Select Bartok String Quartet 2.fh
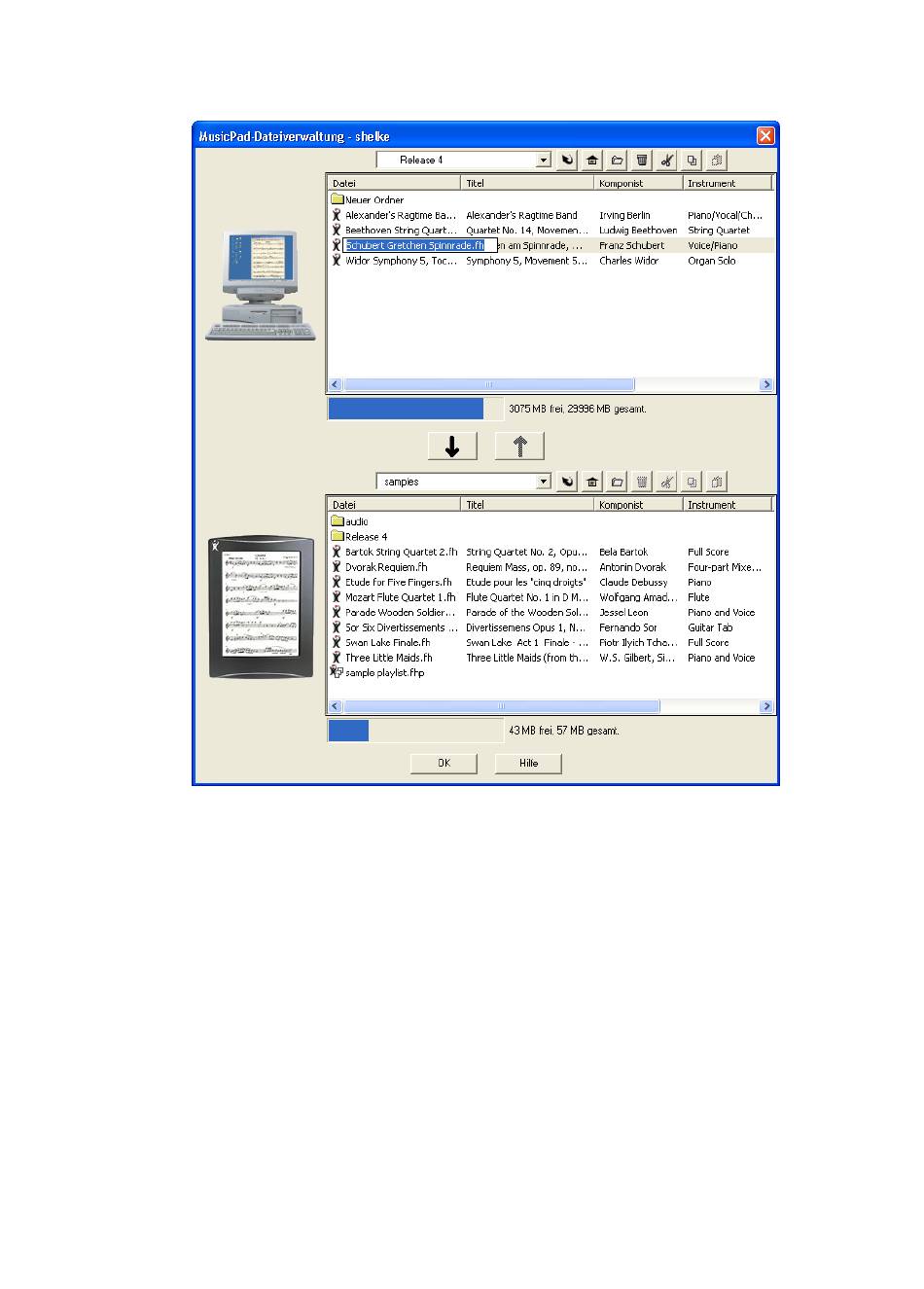Image resolution: width=924 pixels, height=1289 pixels. coord(401,552)
